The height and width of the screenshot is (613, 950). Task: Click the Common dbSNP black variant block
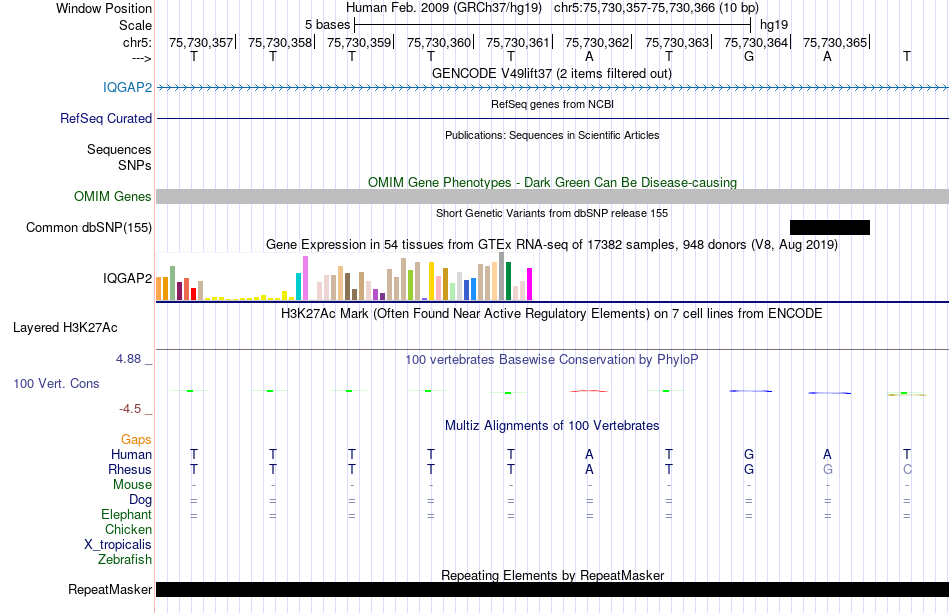click(829, 227)
